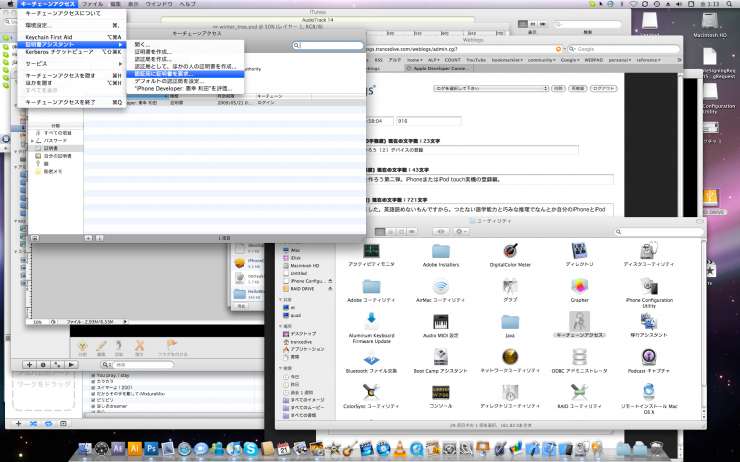Select すべての項目 category in Keychain
Image resolution: width=740 pixels, height=462 pixels.
click(x=57, y=133)
